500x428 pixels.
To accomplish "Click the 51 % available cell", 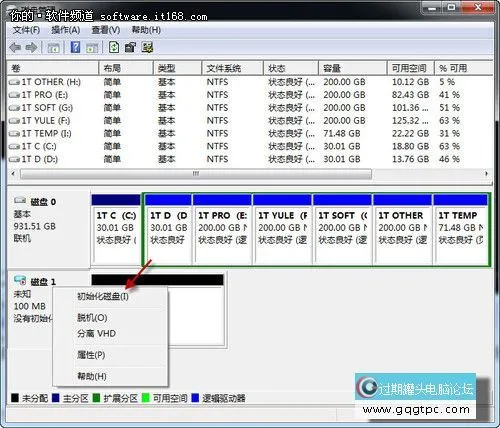I will click(449, 108).
